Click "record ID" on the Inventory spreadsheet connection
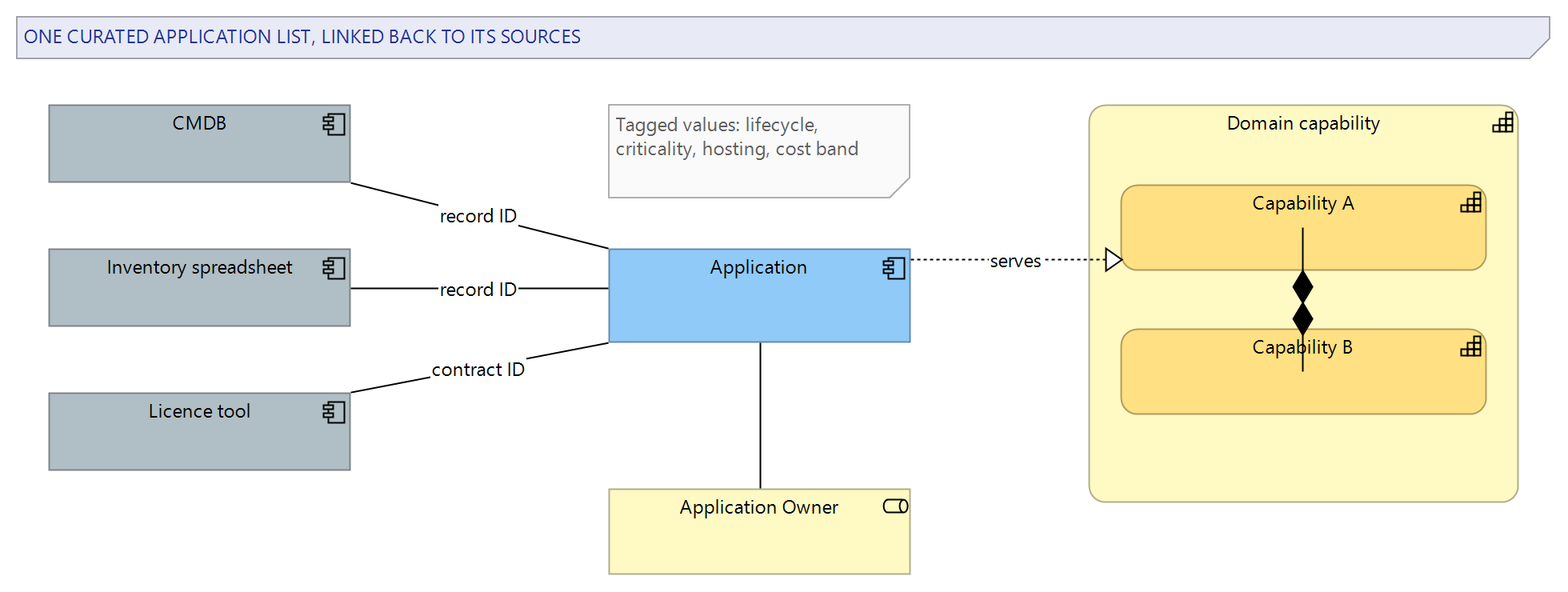The width and height of the screenshot is (1568, 592). tap(478, 290)
